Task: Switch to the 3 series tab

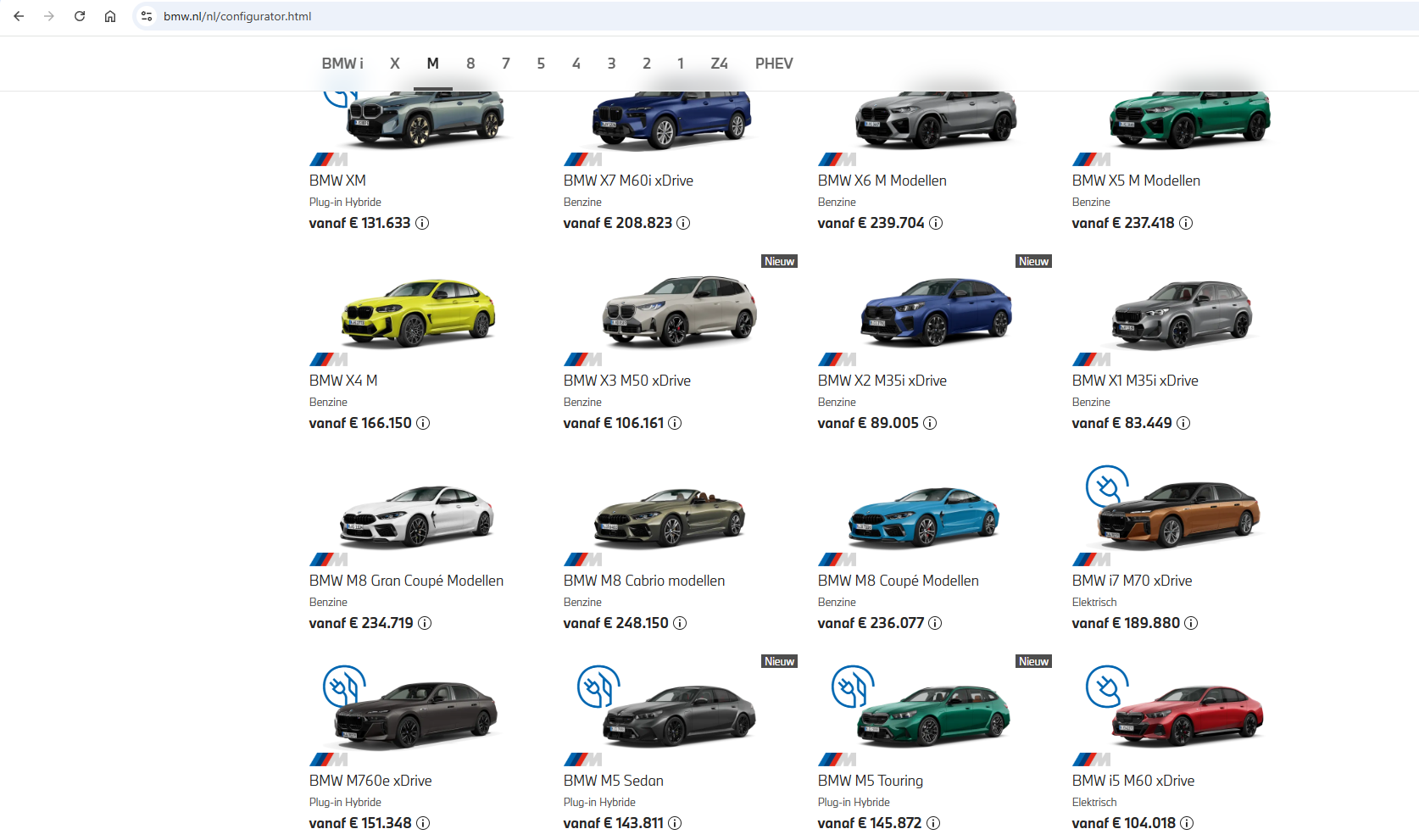Action: (611, 64)
